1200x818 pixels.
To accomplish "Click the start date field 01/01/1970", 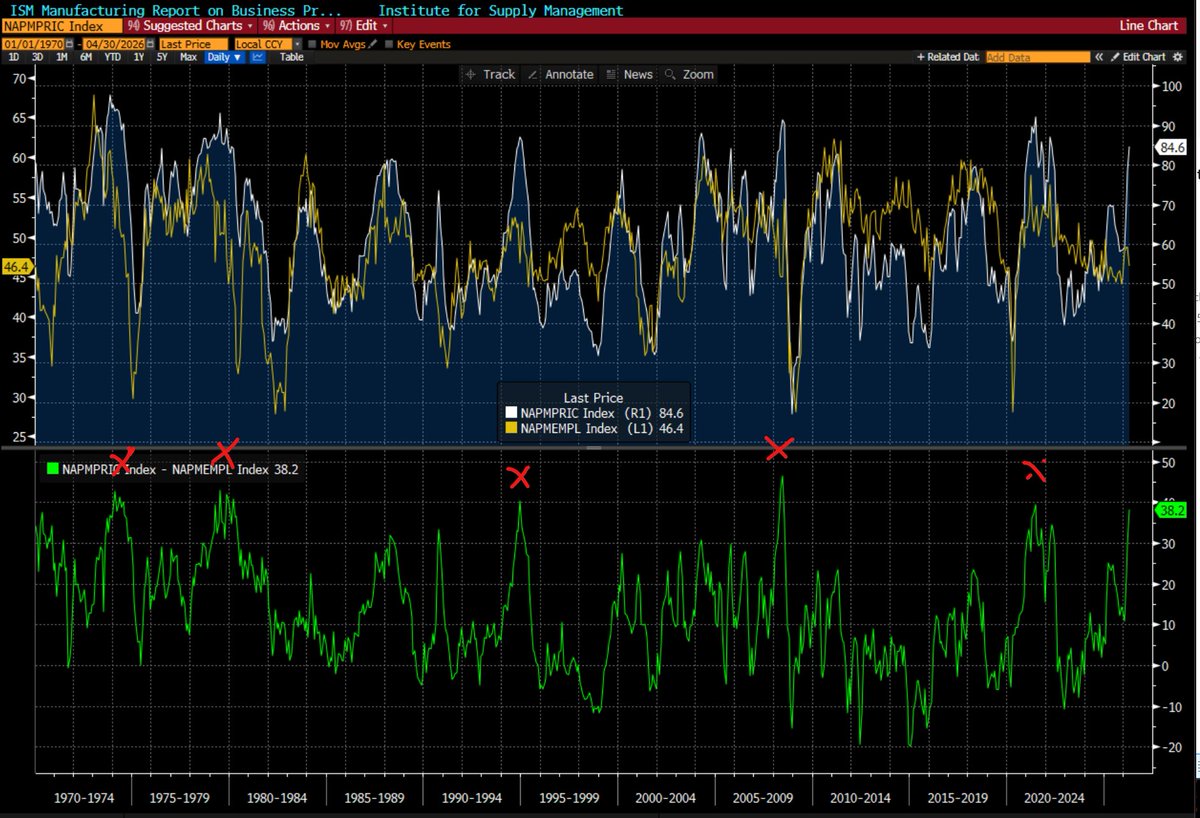I will pyautogui.click(x=32, y=44).
